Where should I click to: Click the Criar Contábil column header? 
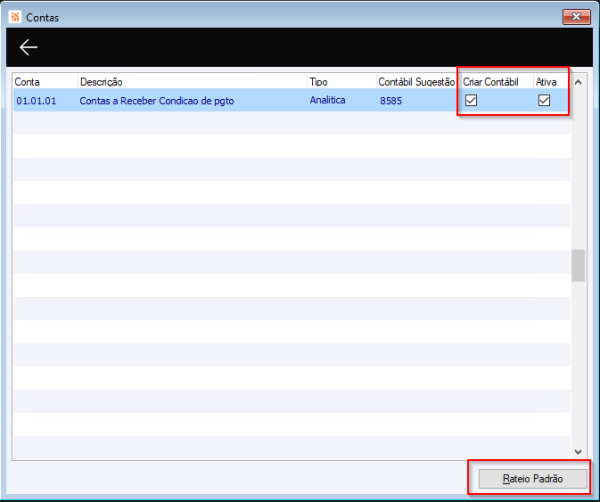pyautogui.click(x=496, y=81)
